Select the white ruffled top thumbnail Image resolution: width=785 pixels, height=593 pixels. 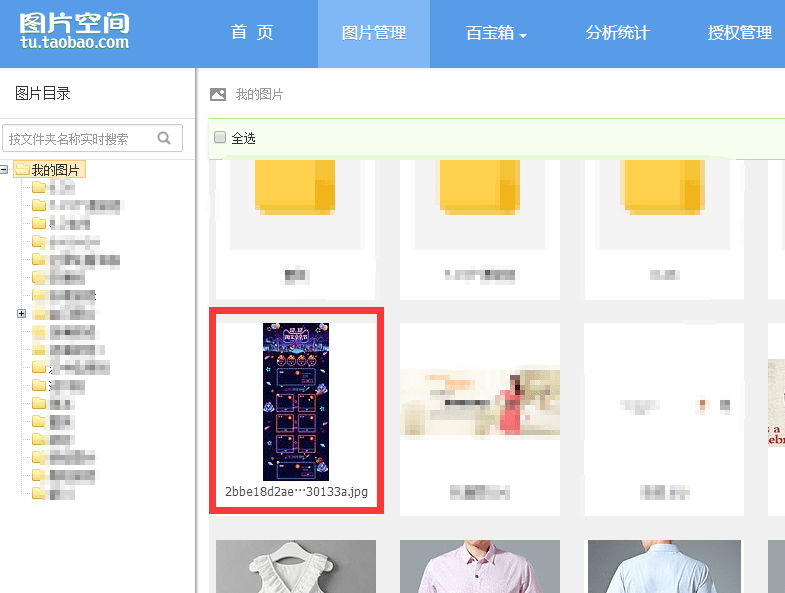296,566
